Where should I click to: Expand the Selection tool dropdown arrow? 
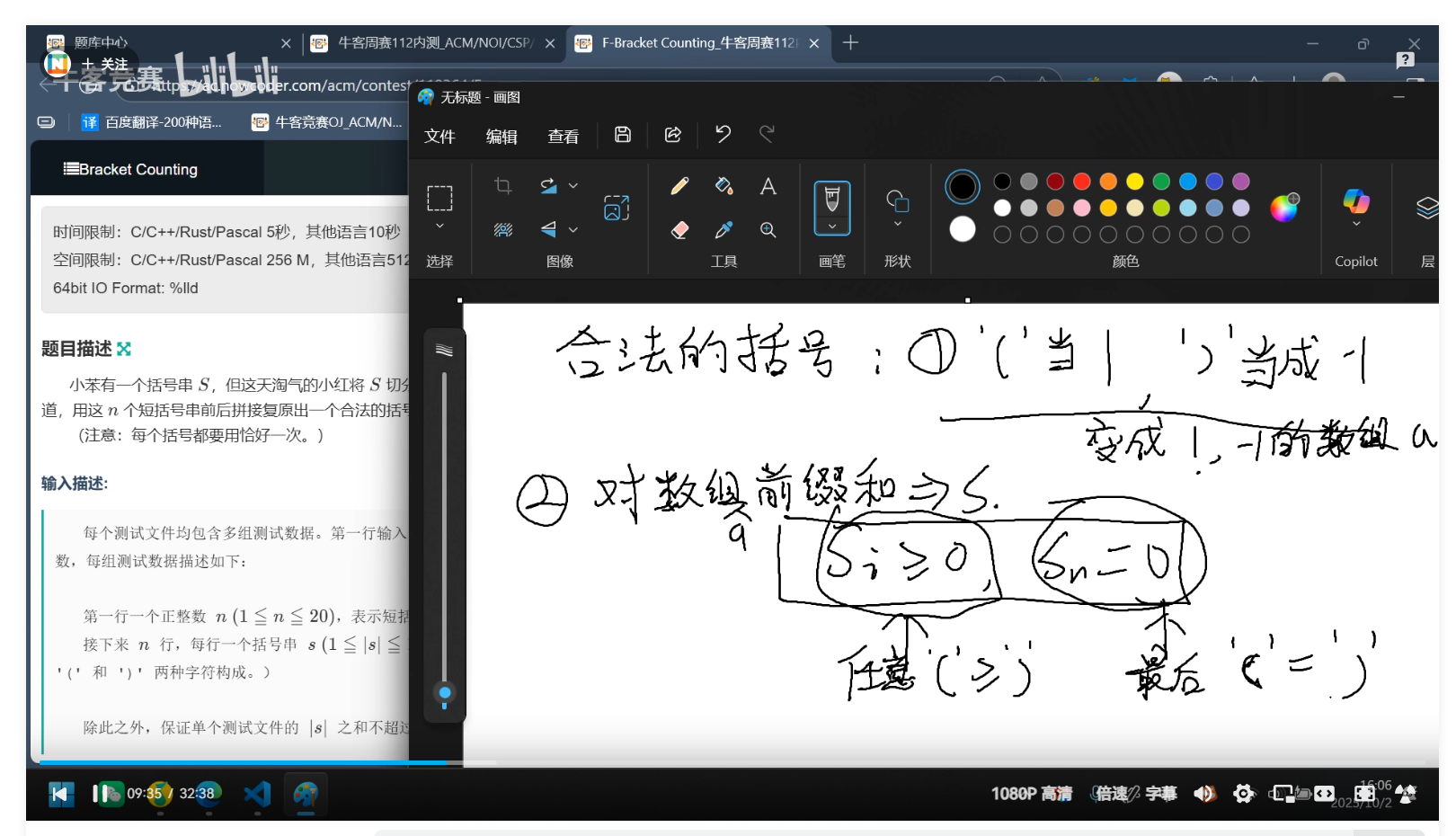click(x=439, y=227)
